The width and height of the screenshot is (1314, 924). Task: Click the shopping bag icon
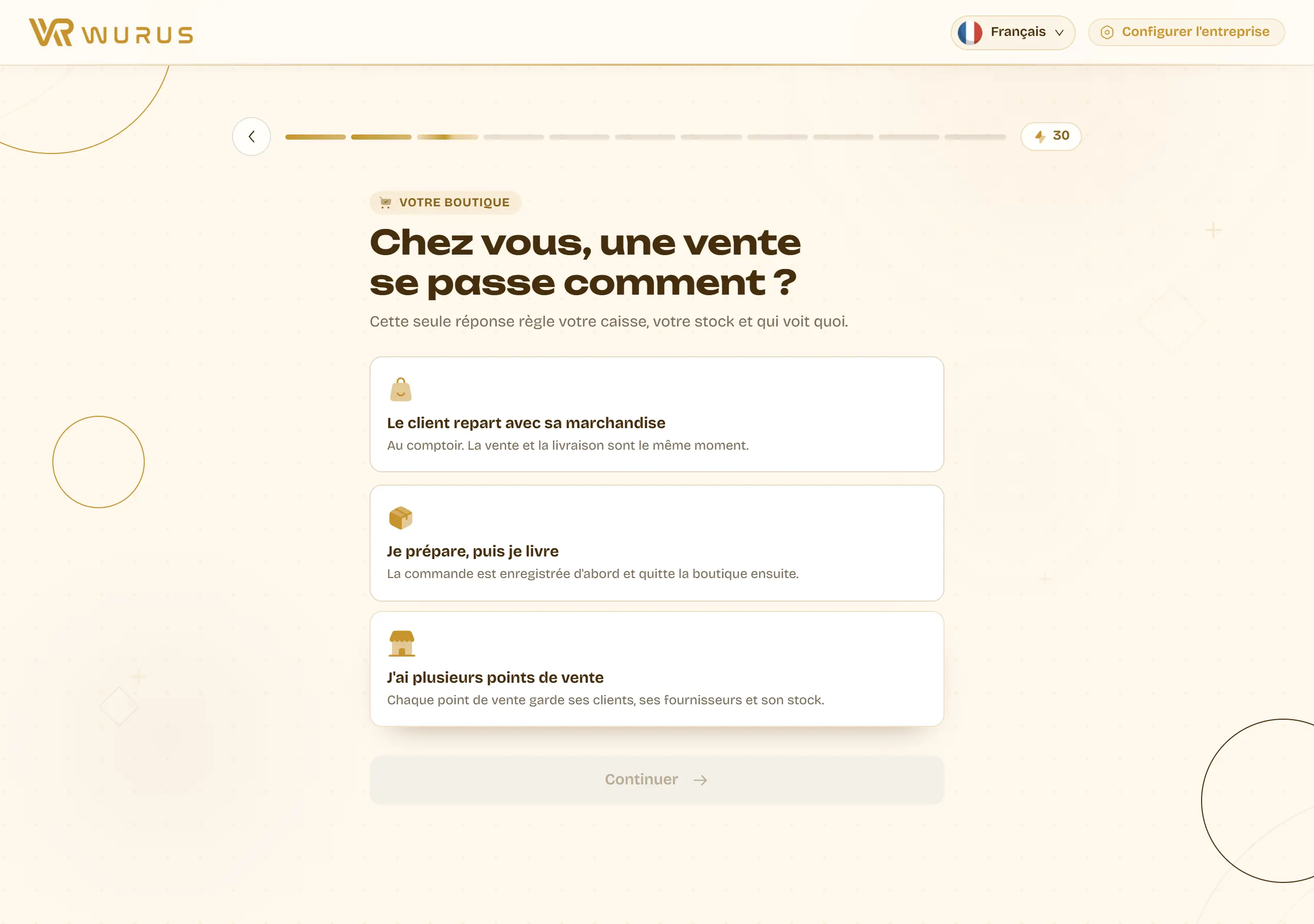point(400,389)
